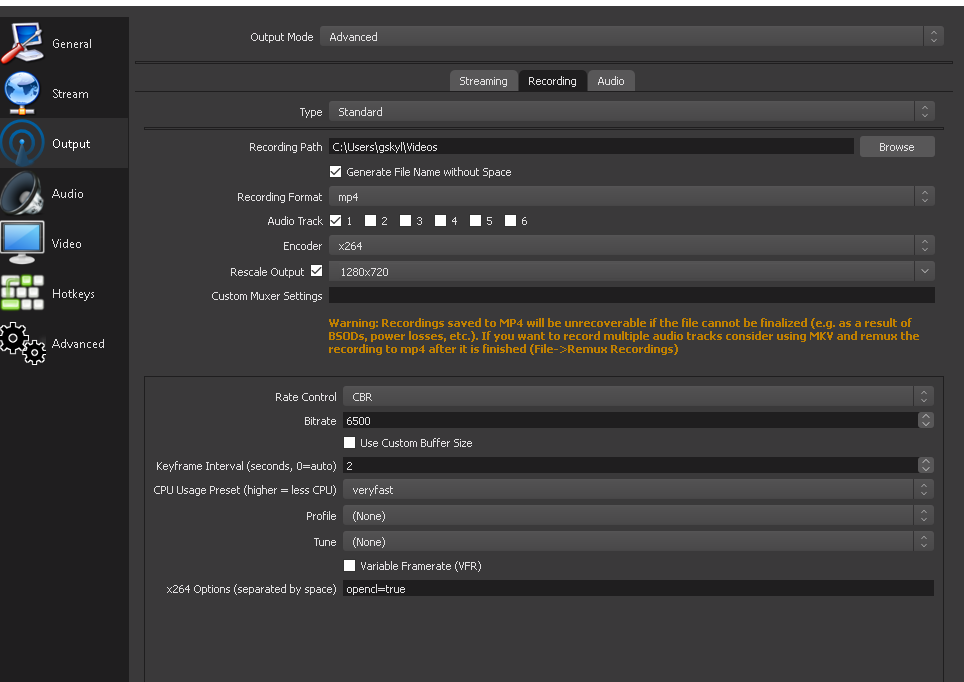Open the Output Mode dropdown
The image size is (964, 682).
click(631, 36)
